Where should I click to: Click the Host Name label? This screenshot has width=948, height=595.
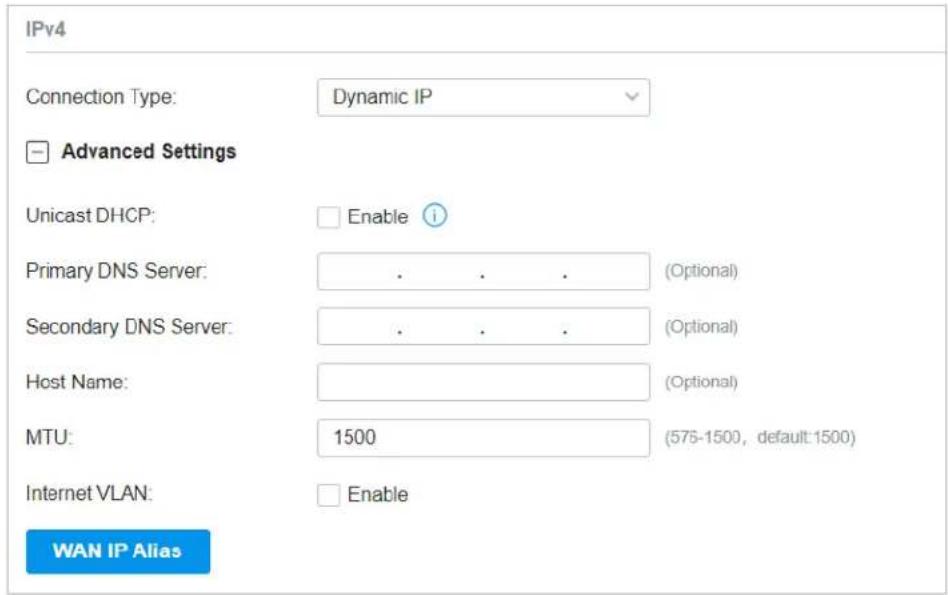coord(77,382)
